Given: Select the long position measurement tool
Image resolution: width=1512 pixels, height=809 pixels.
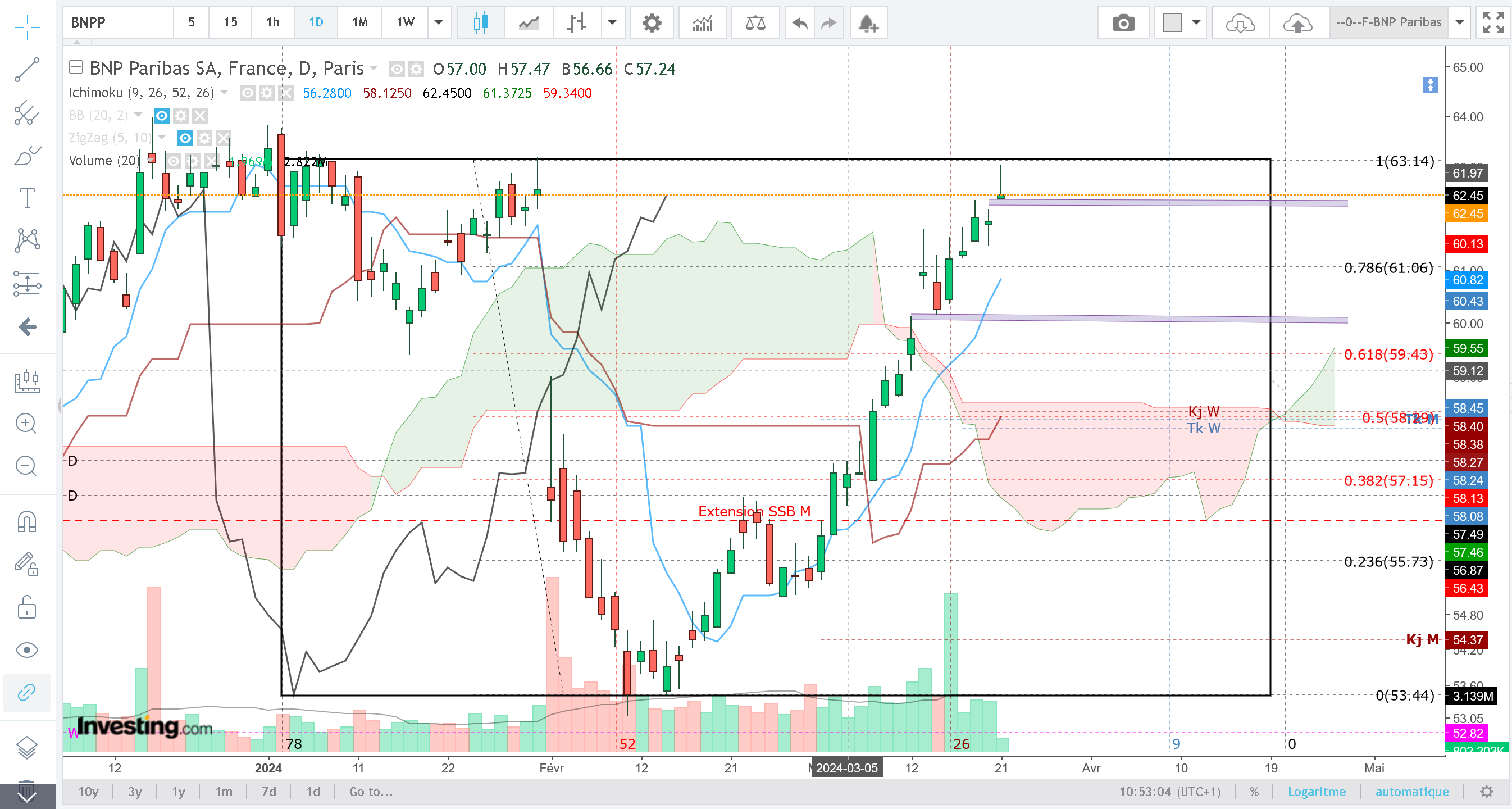Looking at the screenshot, I should click(x=27, y=284).
